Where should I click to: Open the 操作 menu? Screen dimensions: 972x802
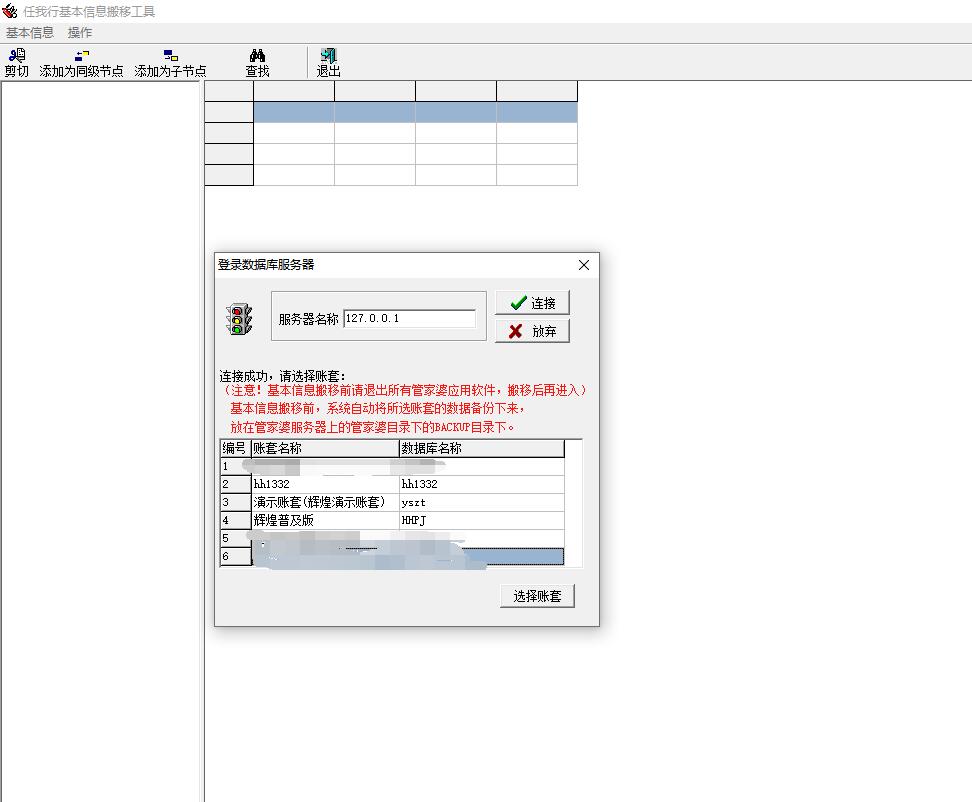pos(80,32)
